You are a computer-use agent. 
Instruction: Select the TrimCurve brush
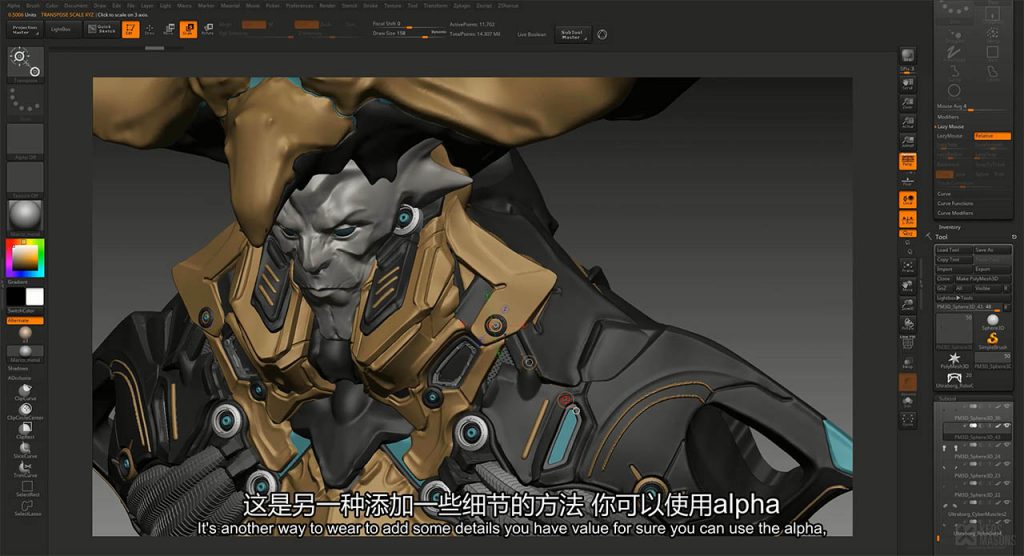(25, 469)
